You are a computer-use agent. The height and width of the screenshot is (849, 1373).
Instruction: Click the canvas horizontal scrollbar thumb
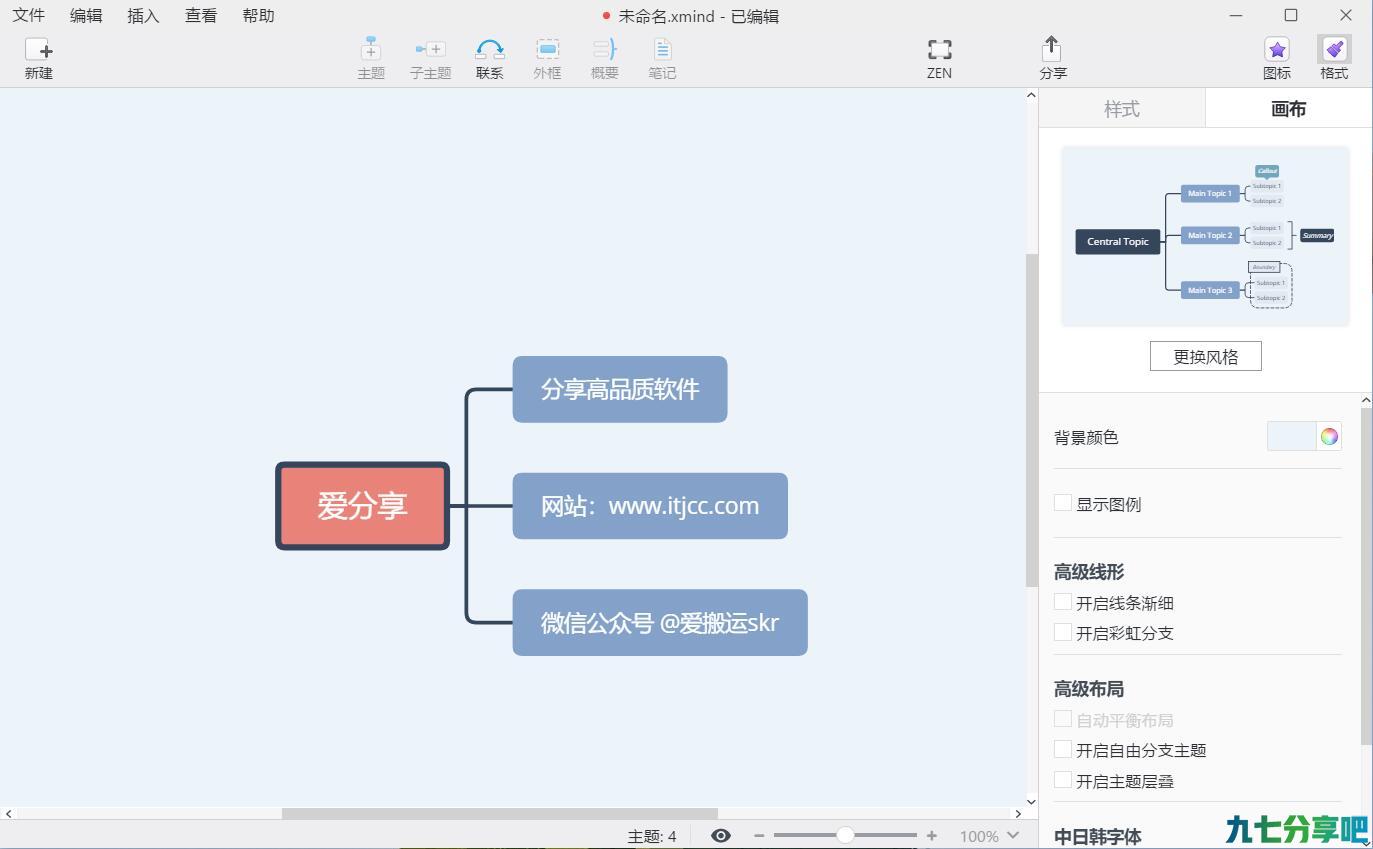click(500, 813)
